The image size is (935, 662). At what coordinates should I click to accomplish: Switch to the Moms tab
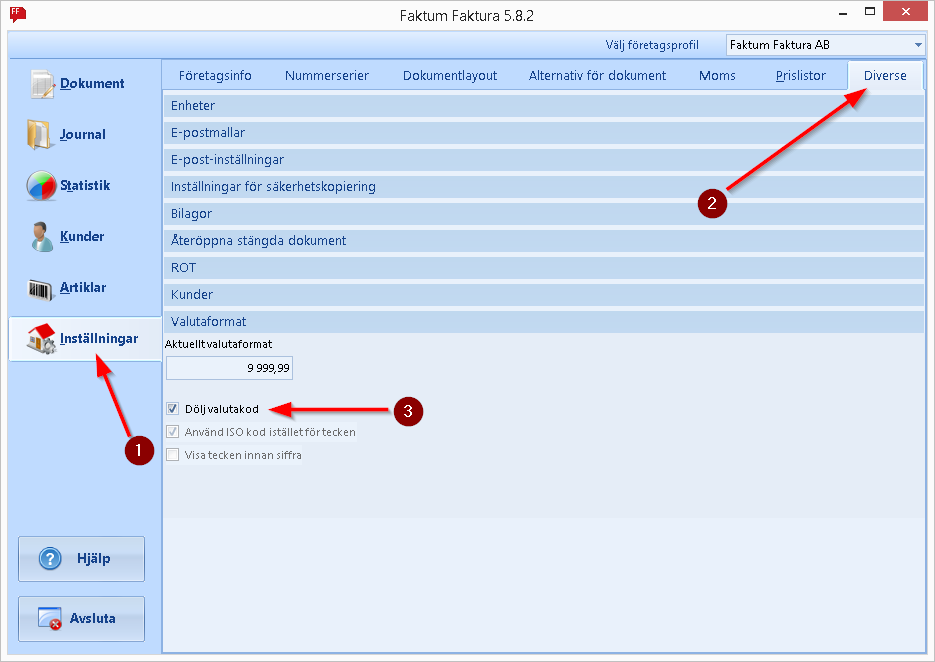[717, 76]
